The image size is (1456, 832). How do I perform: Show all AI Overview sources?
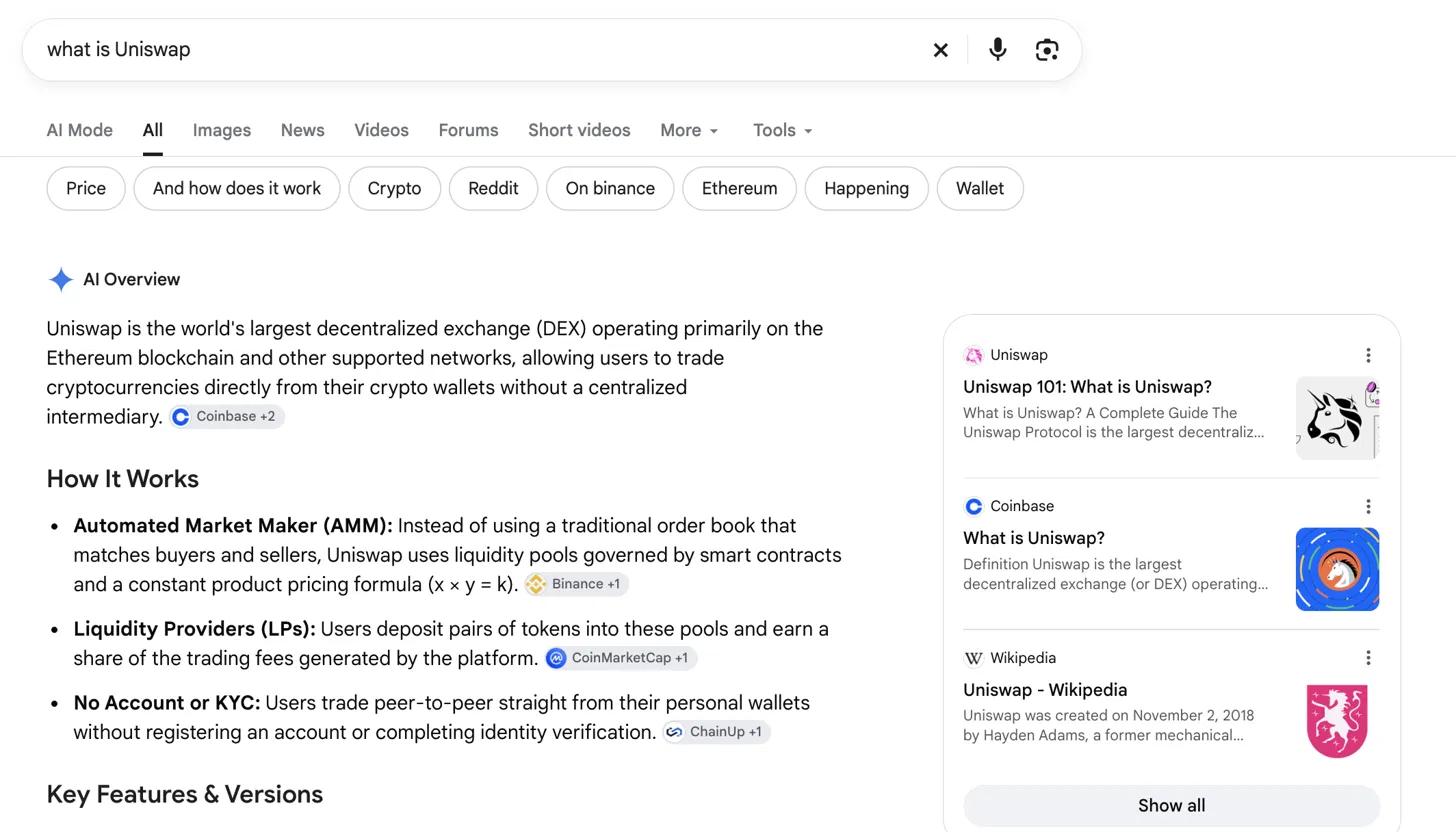click(1171, 806)
